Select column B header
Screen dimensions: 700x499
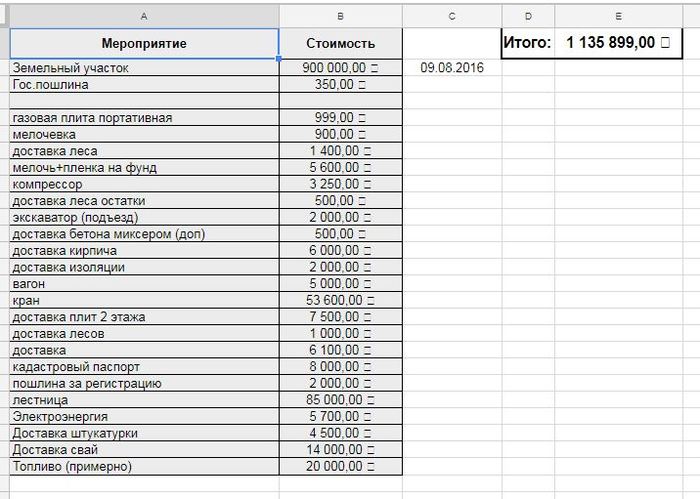[340, 16]
